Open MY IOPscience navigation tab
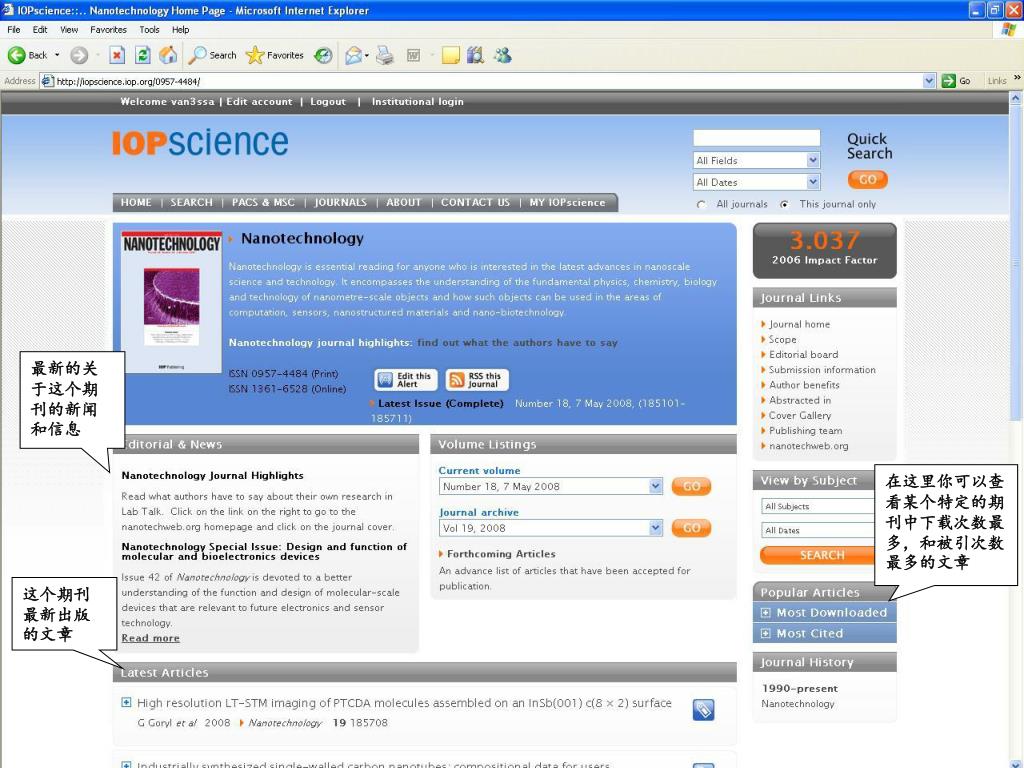Screen dimensions: 1024x768 [x=567, y=202]
